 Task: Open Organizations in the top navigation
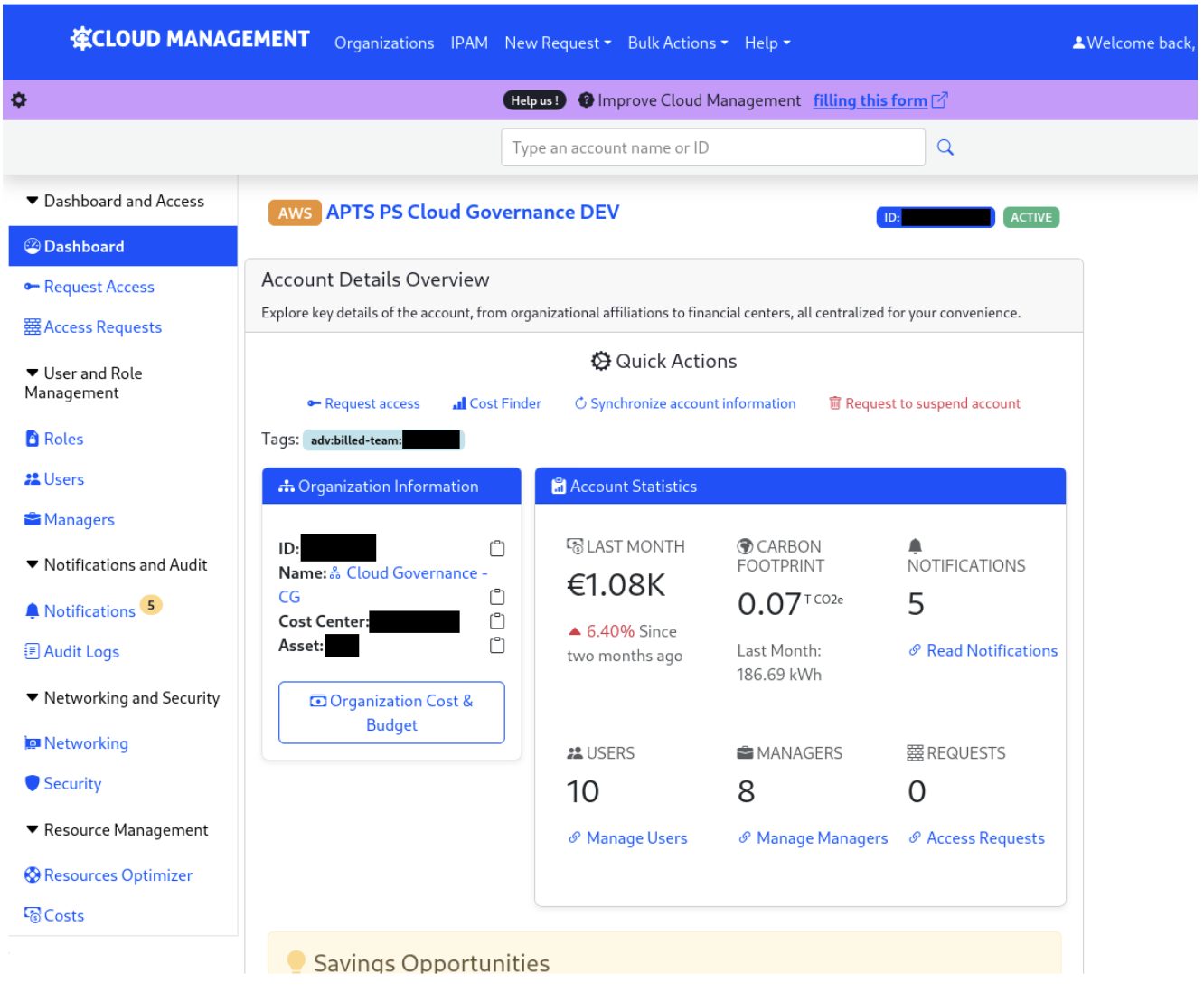pos(384,43)
